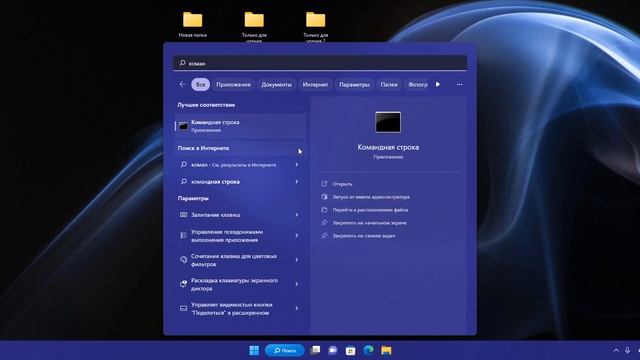Click pin icon beside Закрепить на начальном экране
This screenshot has width=640, height=360.
click(324, 222)
